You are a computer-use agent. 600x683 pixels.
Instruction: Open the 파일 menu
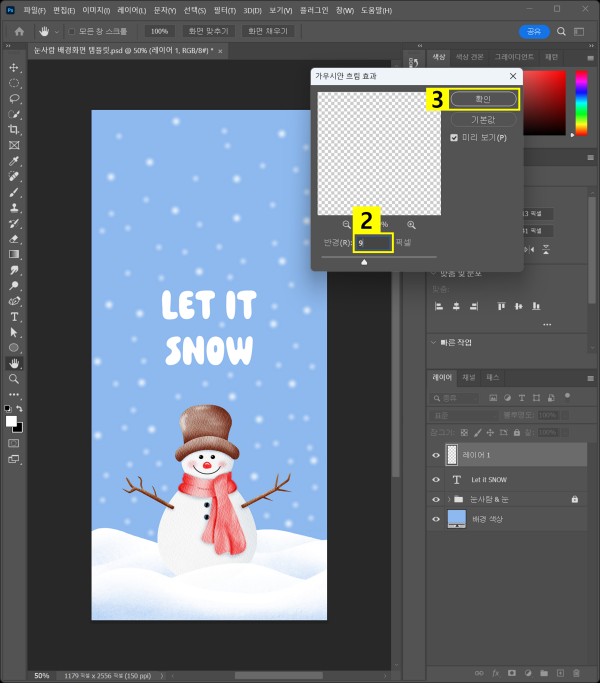34,10
